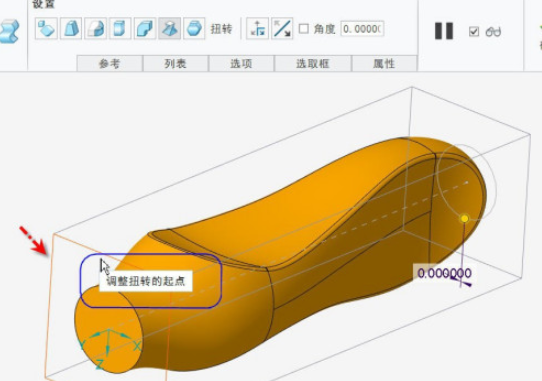Reverse the twist axis direction
The image size is (542, 381).
(282, 28)
